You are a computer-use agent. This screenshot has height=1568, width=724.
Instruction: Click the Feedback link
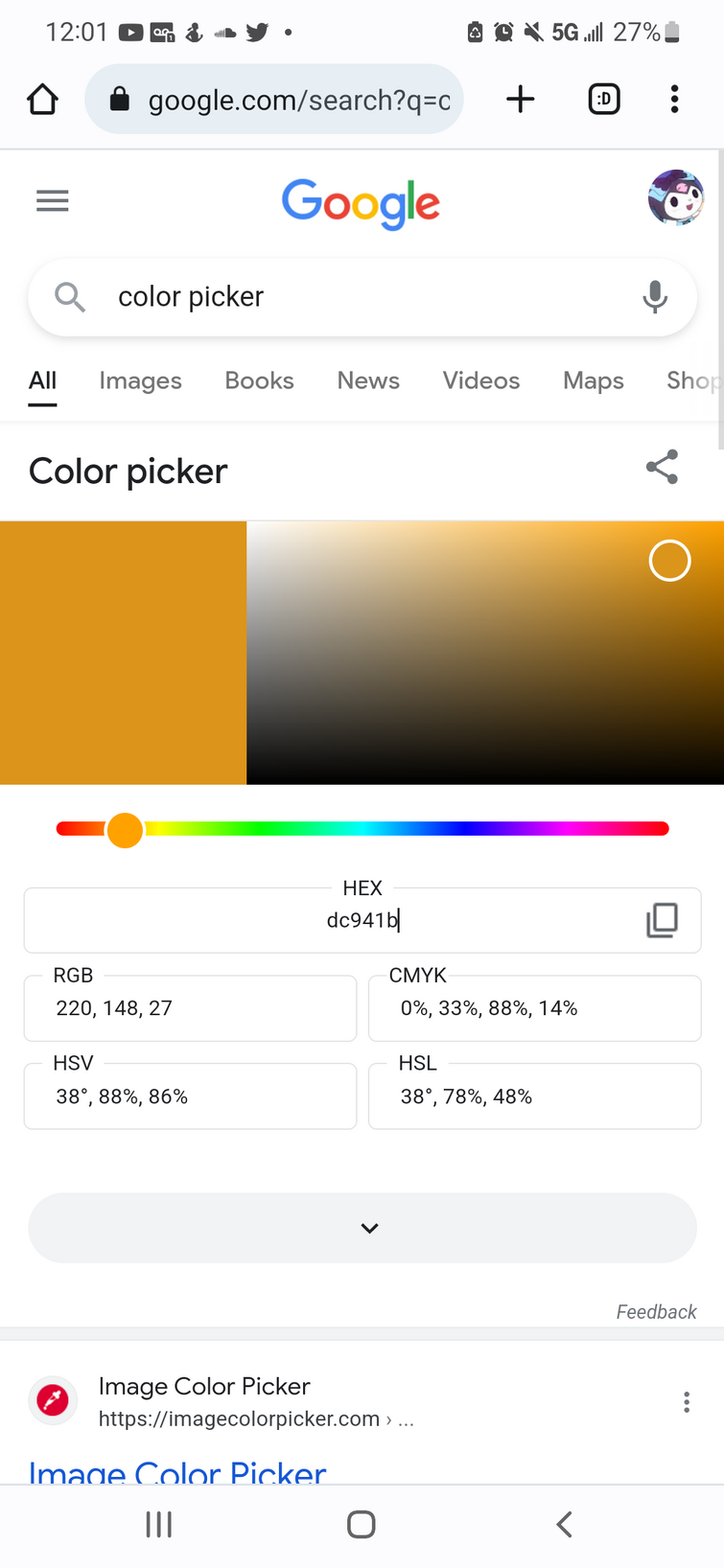pyautogui.click(x=656, y=1312)
